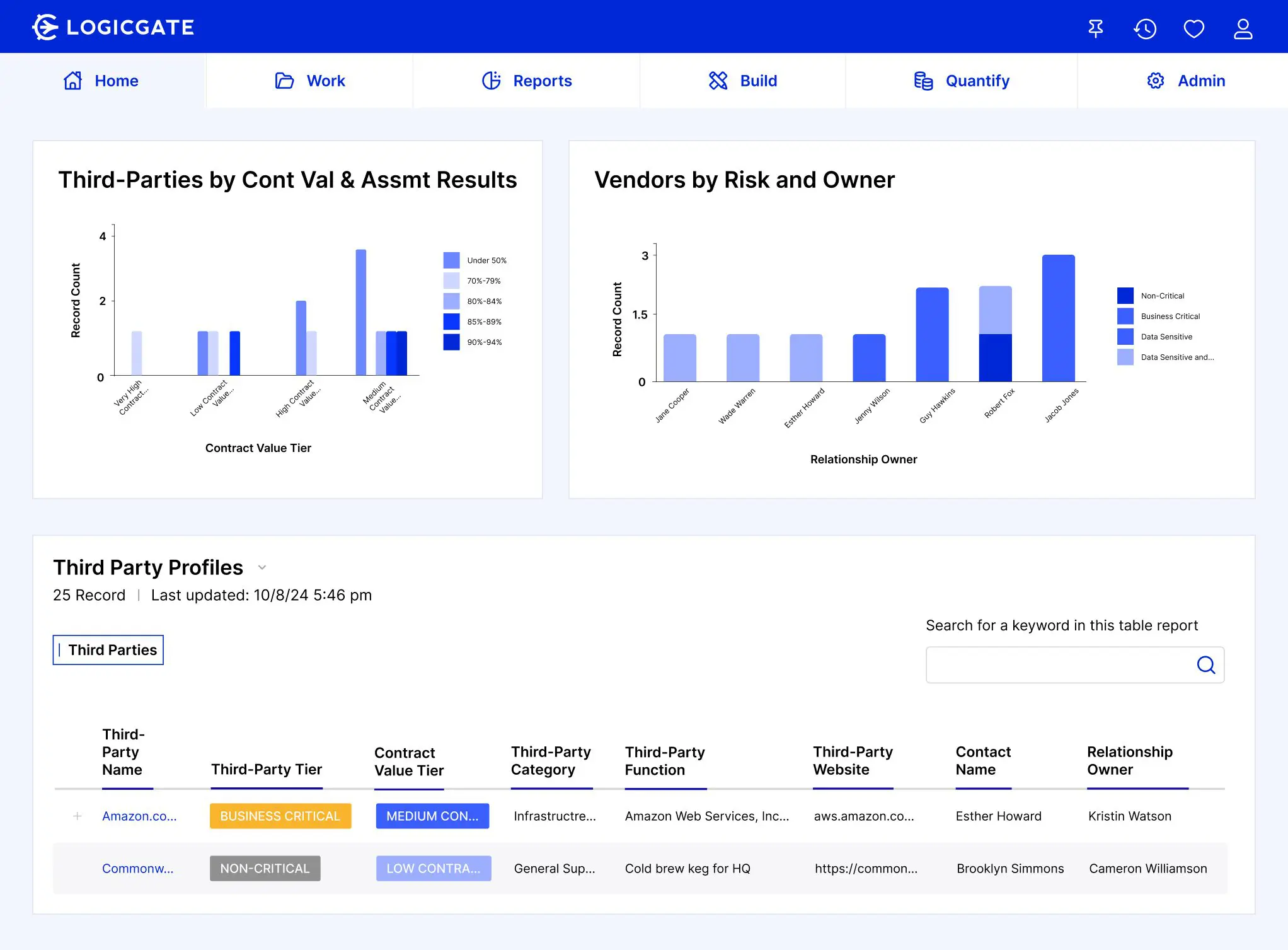Click the keyword search input field
The image size is (1288, 950).
pos(1059,665)
